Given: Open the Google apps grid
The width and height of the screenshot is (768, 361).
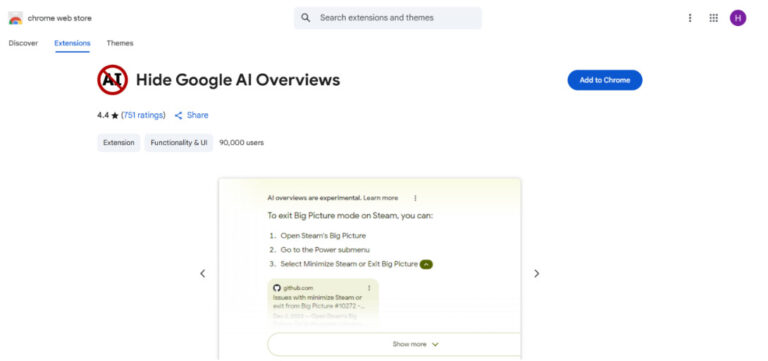Looking at the screenshot, I should pos(714,18).
